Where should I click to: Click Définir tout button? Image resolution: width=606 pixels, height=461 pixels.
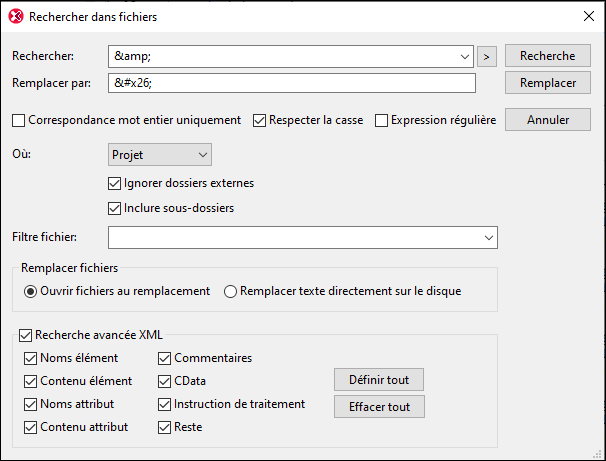(x=379, y=380)
